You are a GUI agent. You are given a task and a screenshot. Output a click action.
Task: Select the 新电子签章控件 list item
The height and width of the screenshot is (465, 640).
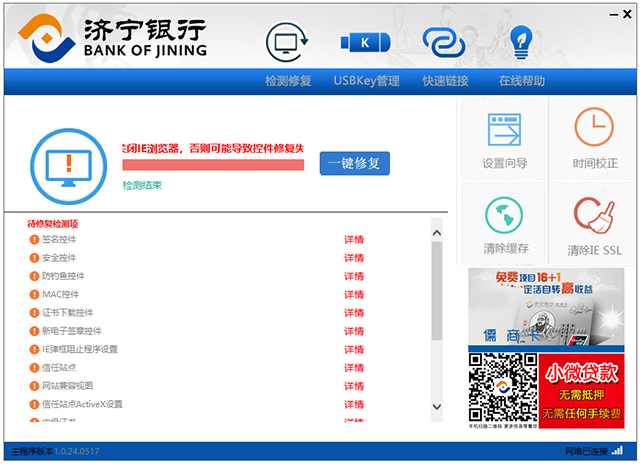(x=72, y=331)
